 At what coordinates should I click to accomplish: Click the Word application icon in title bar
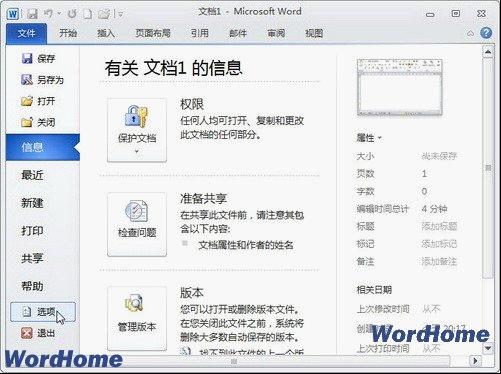click(13, 14)
